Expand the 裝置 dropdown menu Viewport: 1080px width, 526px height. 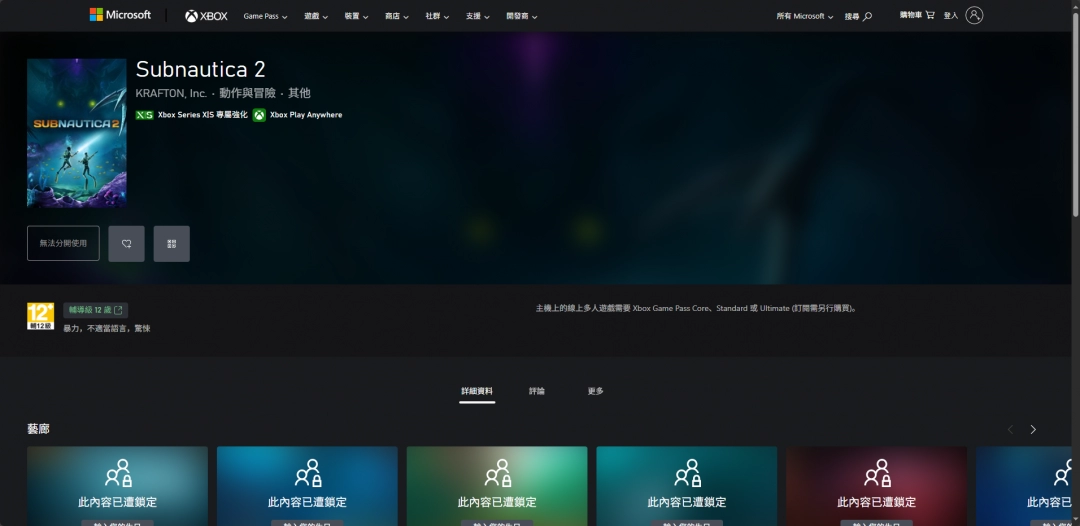(x=356, y=16)
